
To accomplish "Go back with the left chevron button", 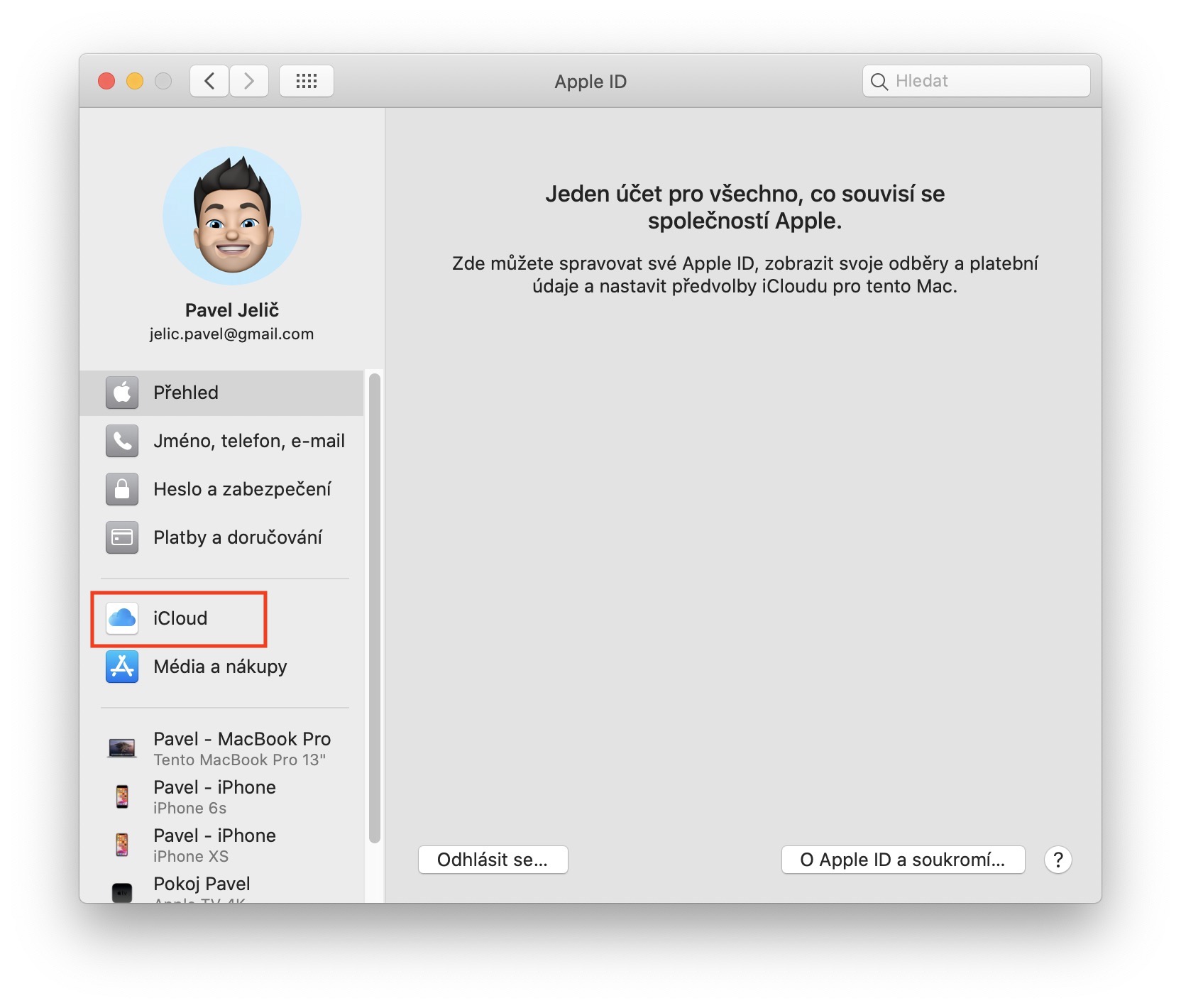I will (x=209, y=81).
